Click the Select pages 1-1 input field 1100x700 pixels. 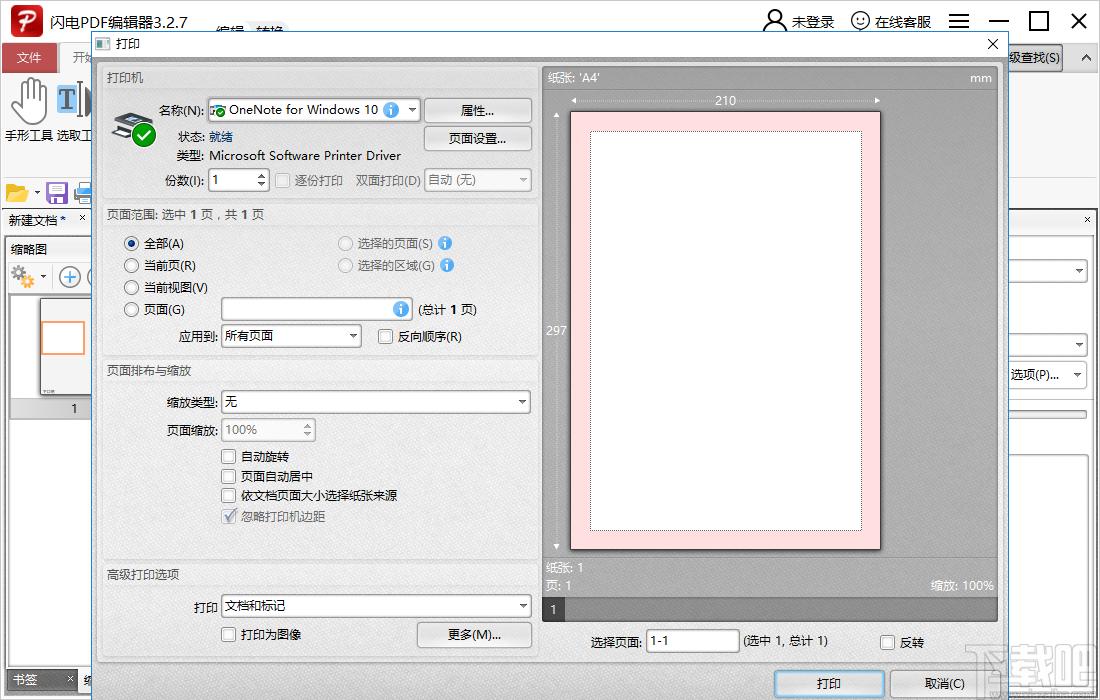click(692, 641)
